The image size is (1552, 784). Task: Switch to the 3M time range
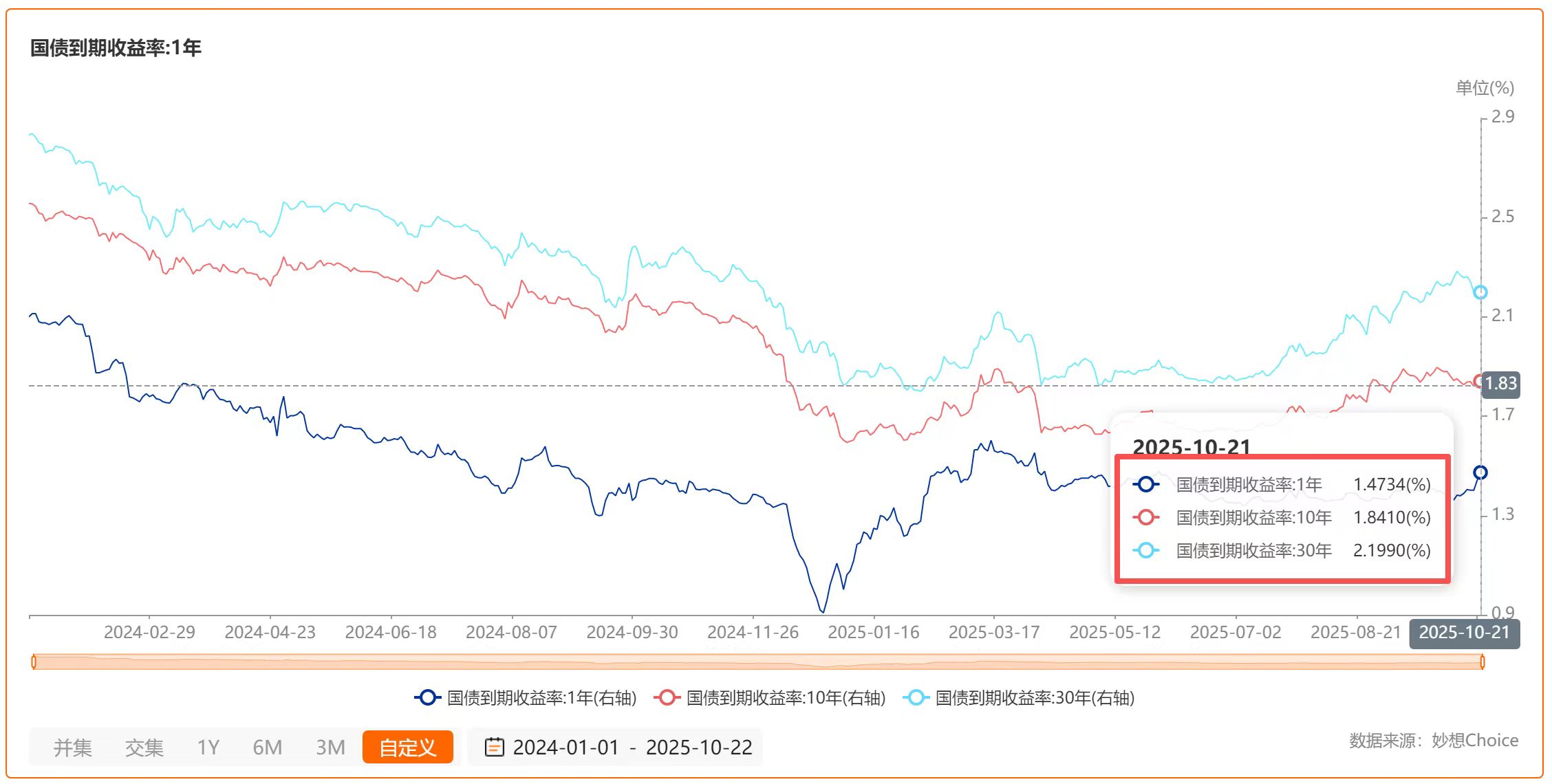pos(330,748)
